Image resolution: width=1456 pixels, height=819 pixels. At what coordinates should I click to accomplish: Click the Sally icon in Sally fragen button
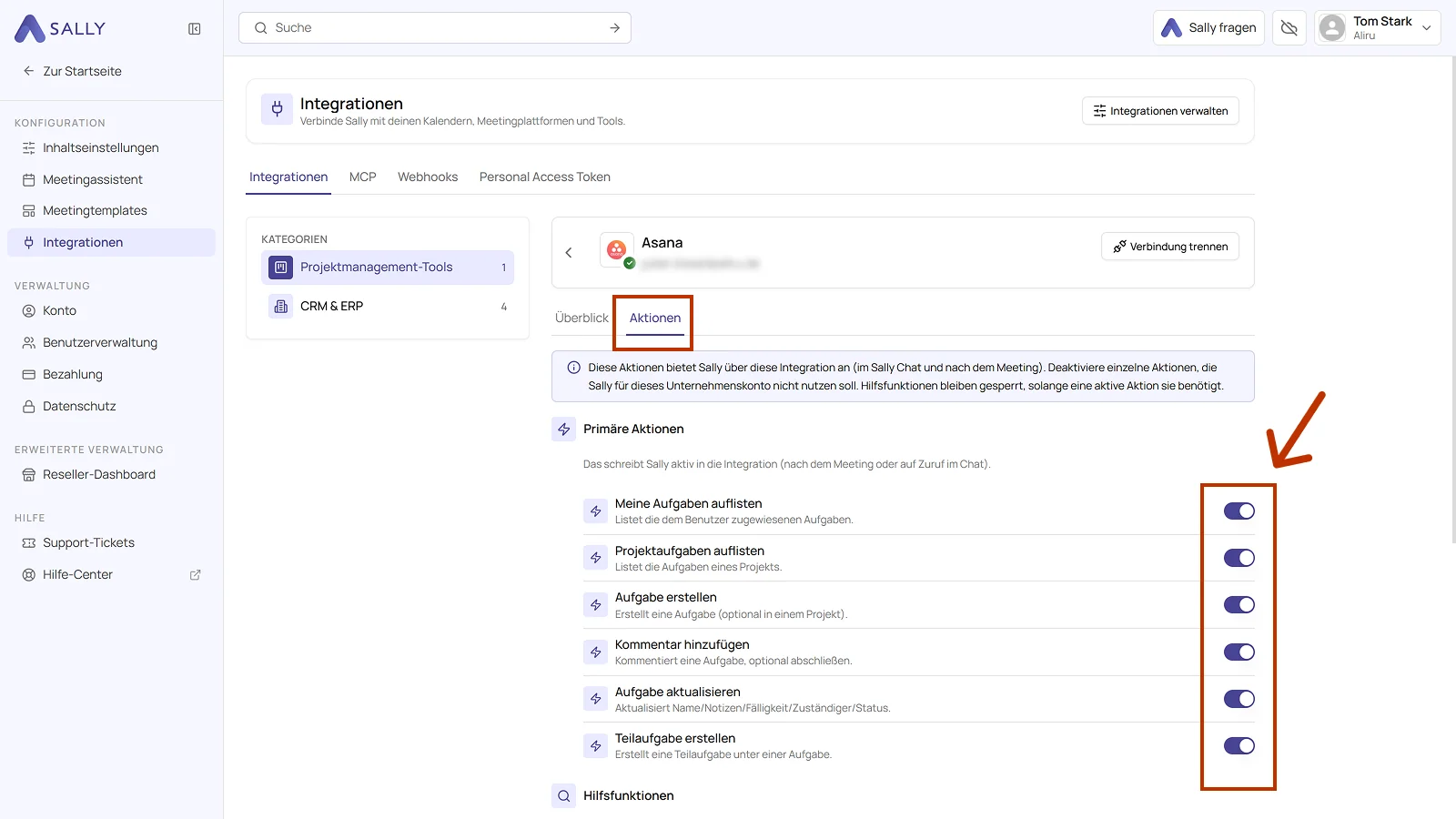(x=1172, y=28)
